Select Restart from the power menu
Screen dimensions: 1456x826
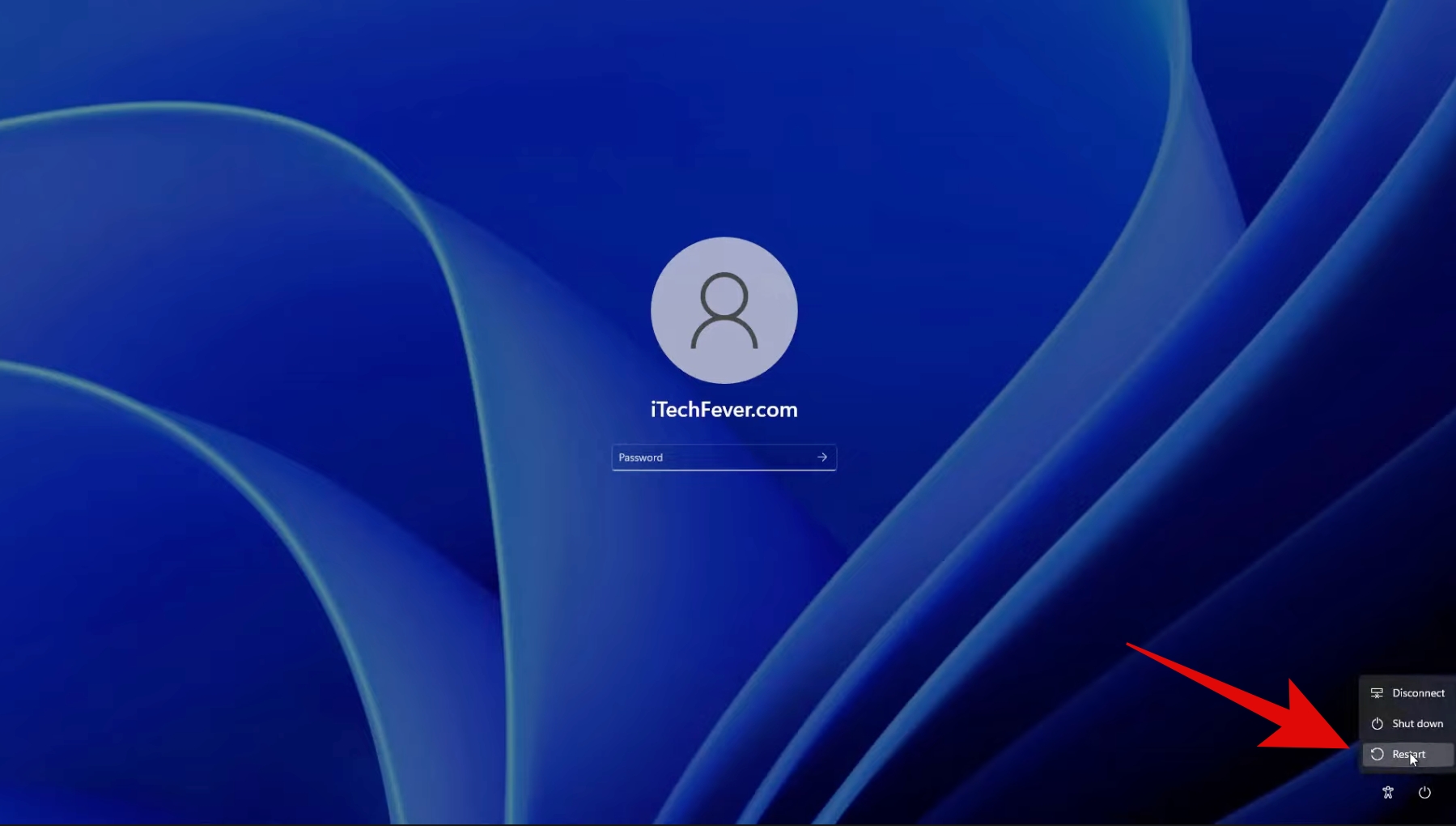point(1407,755)
